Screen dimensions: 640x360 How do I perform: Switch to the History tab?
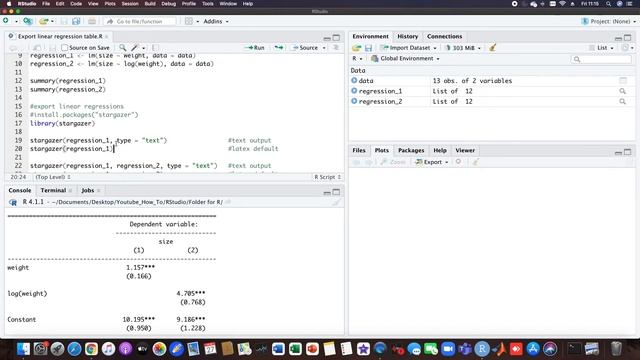407,36
